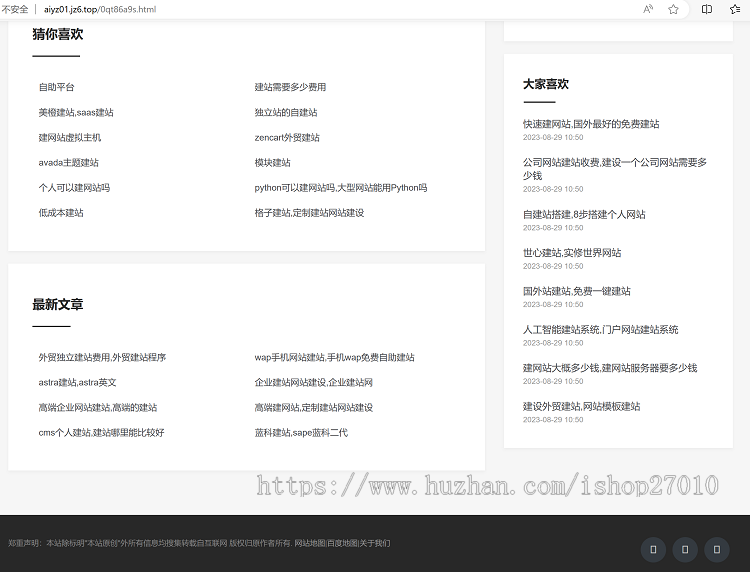
Task: Open the link 格子建站,定制建站网站建设
Action: pos(309,213)
